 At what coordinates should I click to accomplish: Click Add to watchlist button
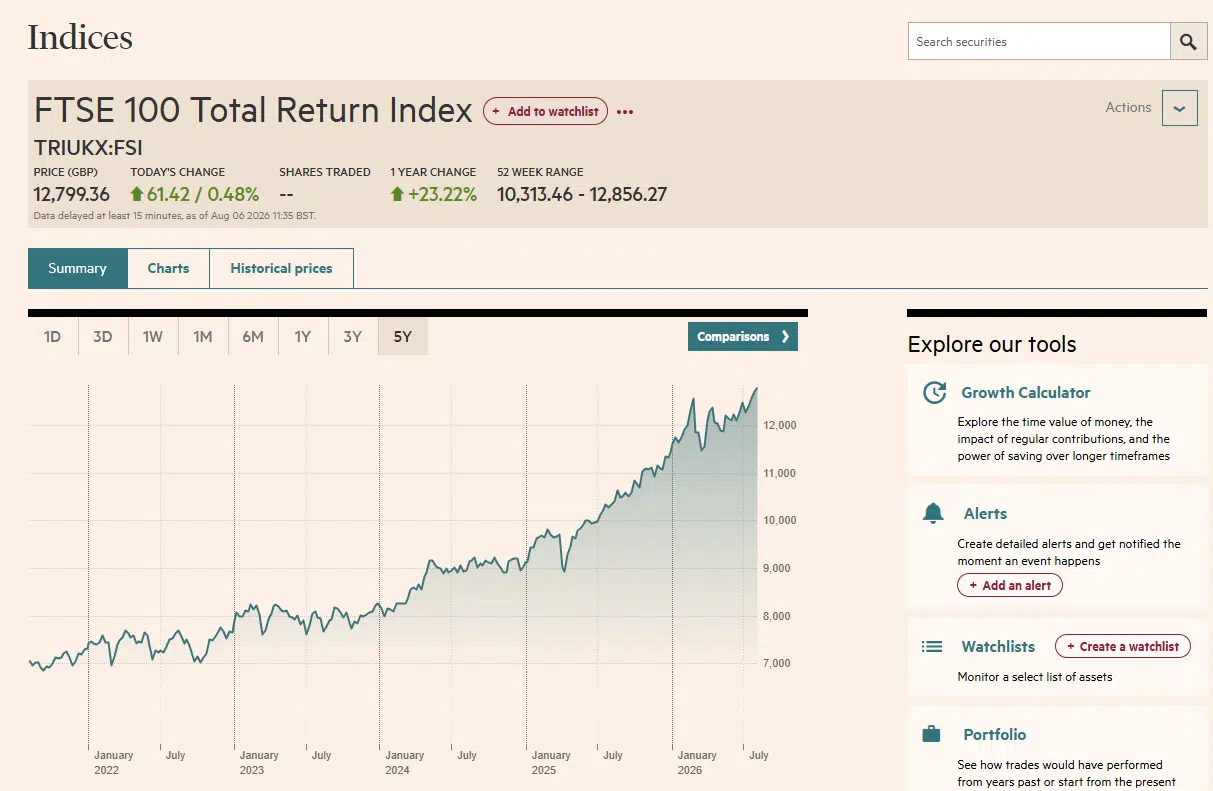[545, 111]
